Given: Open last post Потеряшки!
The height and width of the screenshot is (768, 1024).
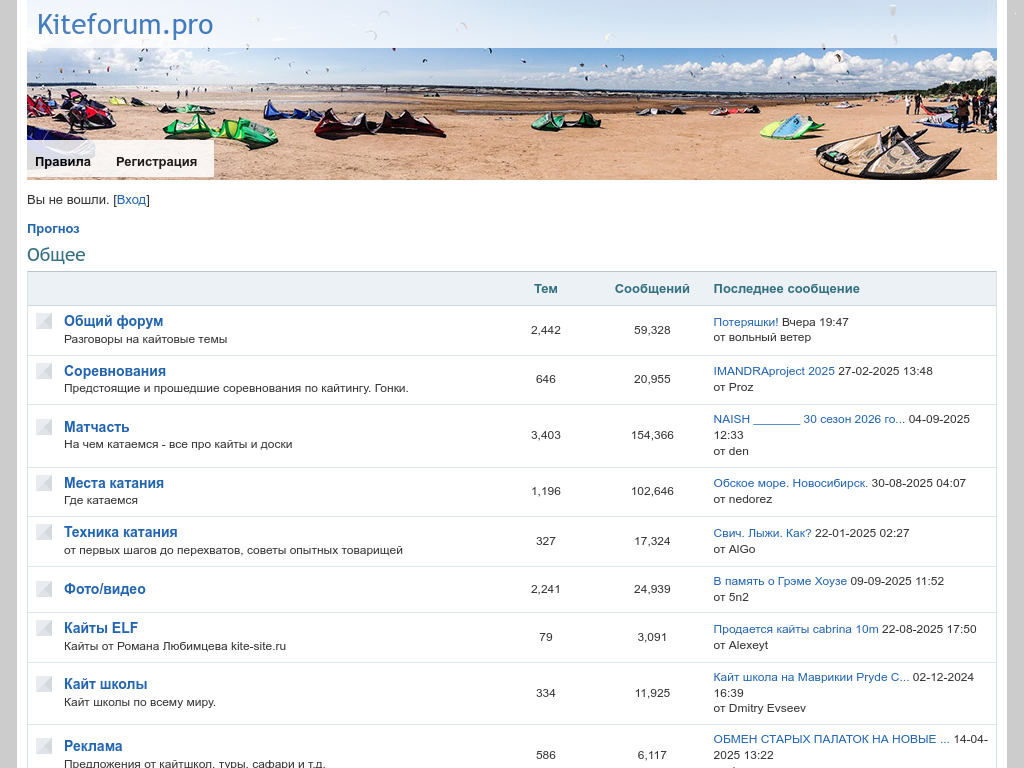Looking at the screenshot, I should tap(745, 322).
